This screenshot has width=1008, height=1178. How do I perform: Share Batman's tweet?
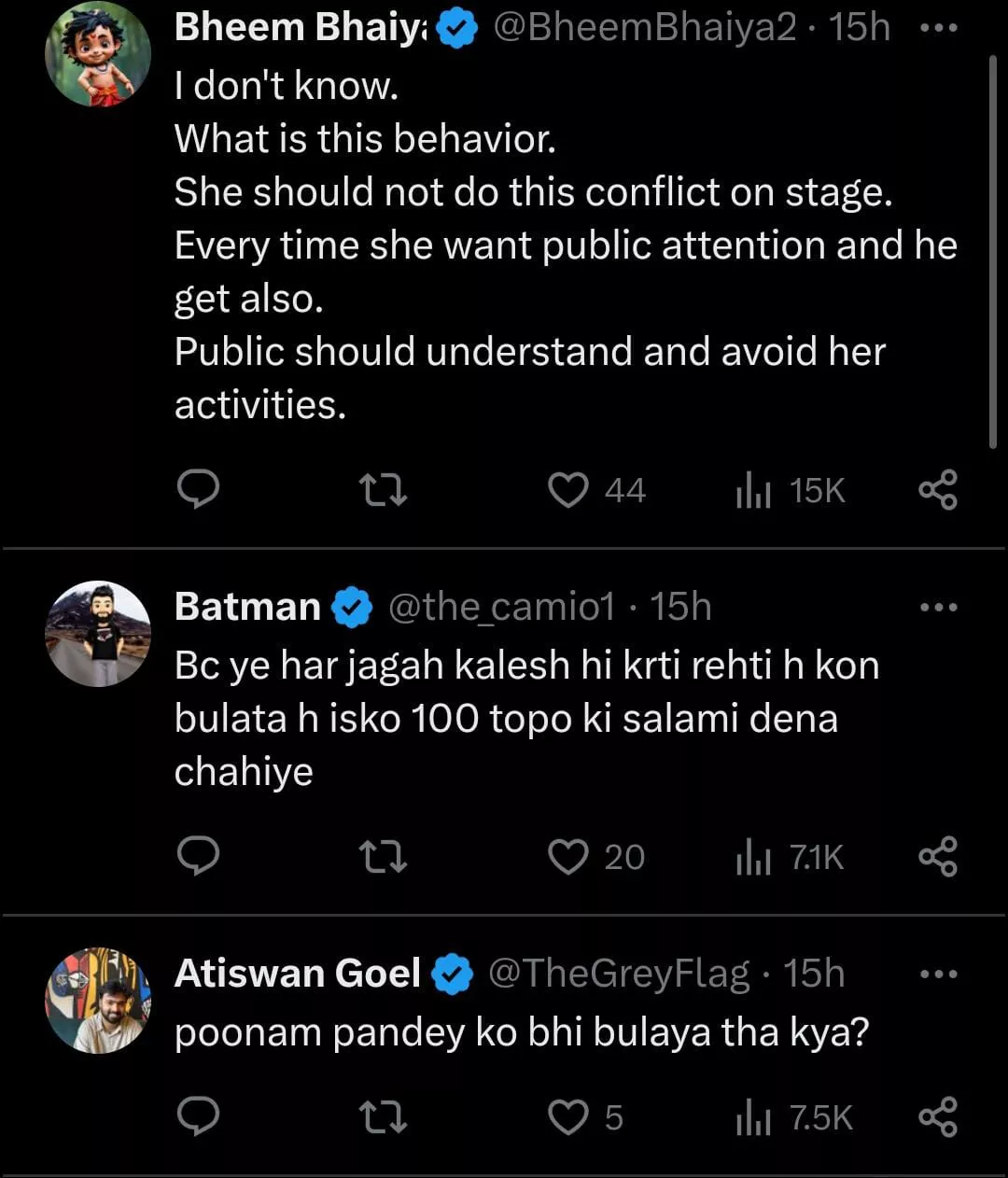coord(937,856)
